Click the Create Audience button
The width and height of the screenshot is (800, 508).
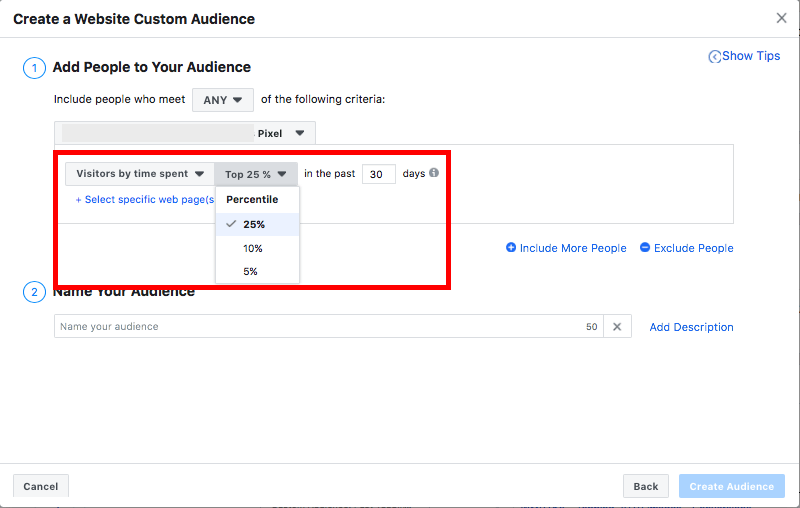pos(731,486)
